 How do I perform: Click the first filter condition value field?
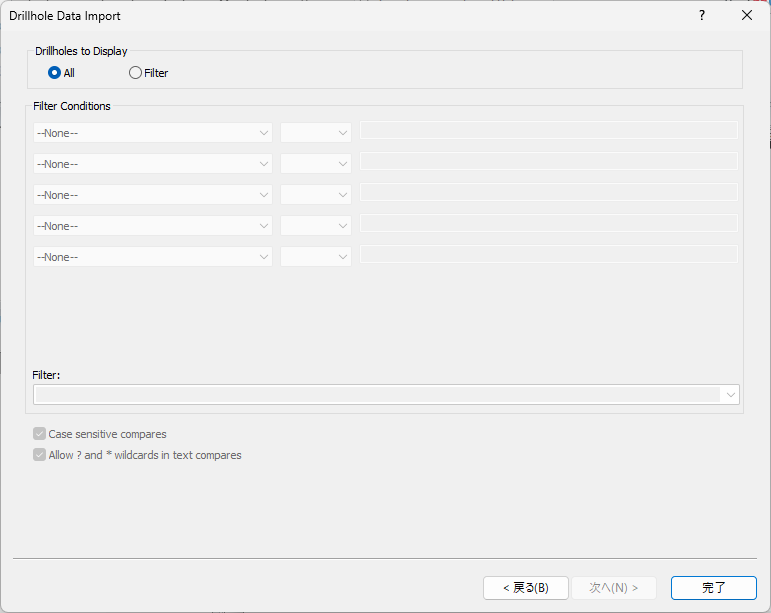pyautogui.click(x=548, y=130)
